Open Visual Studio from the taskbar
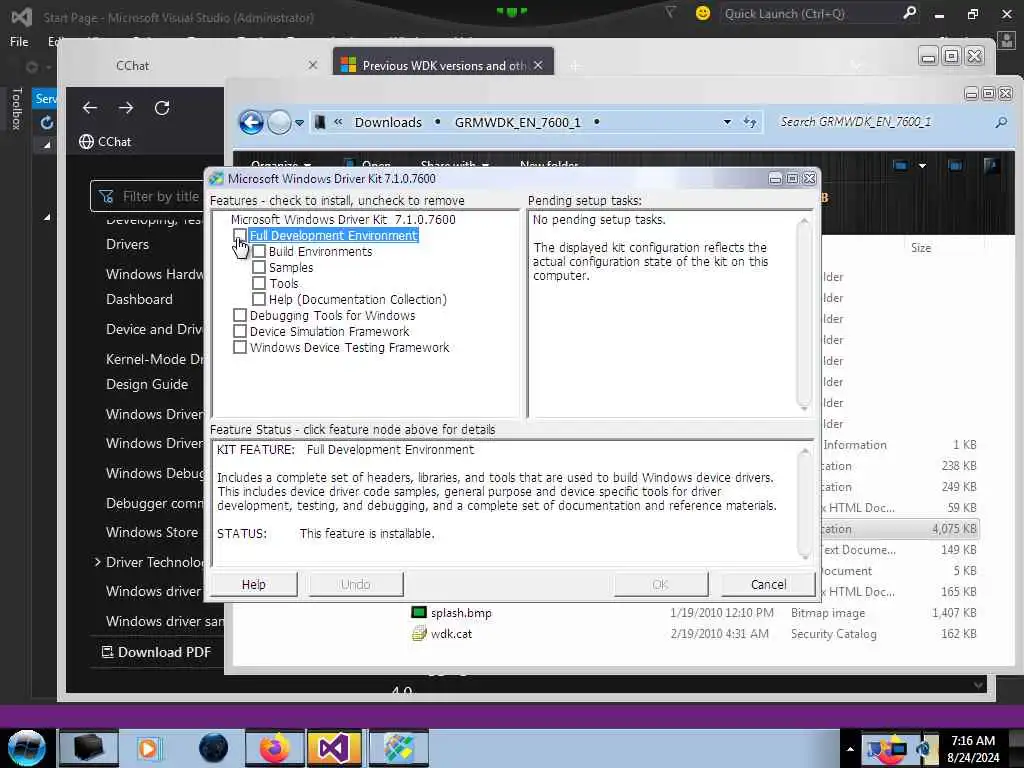The width and height of the screenshot is (1024, 768). 334,748
